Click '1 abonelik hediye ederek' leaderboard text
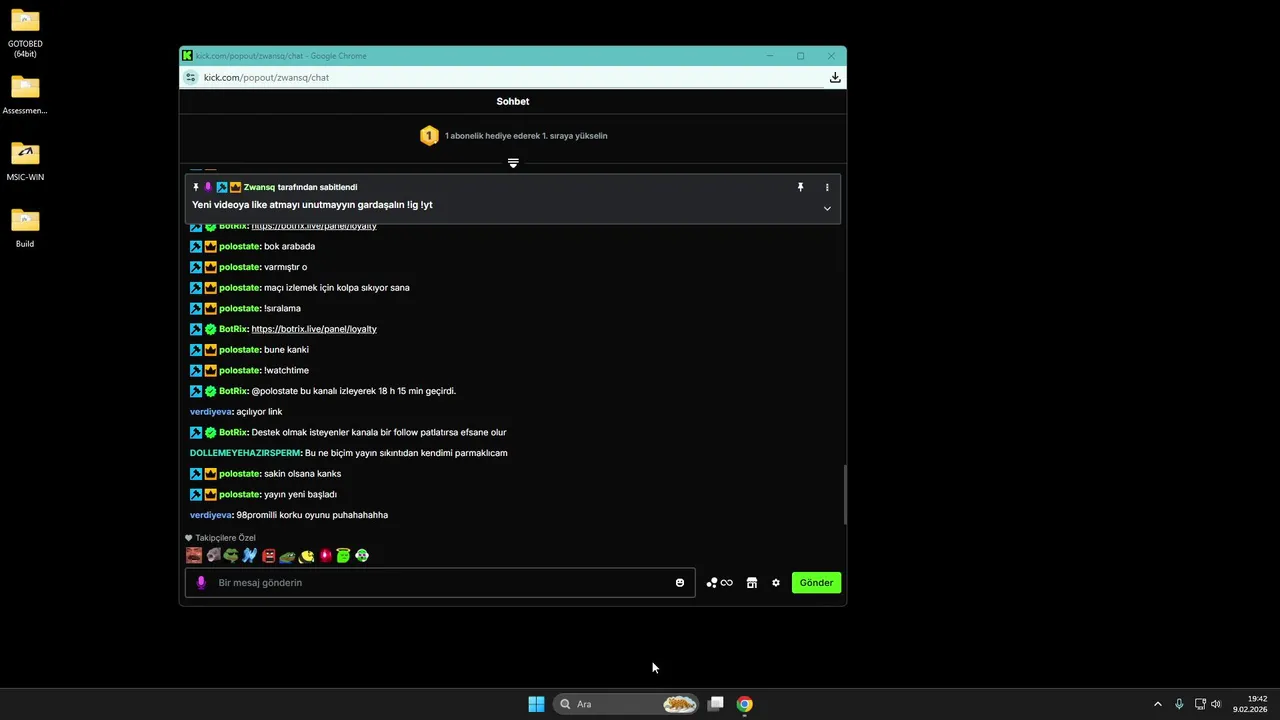The height and width of the screenshot is (720, 1280). pyautogui.click(x=526, y=136)
